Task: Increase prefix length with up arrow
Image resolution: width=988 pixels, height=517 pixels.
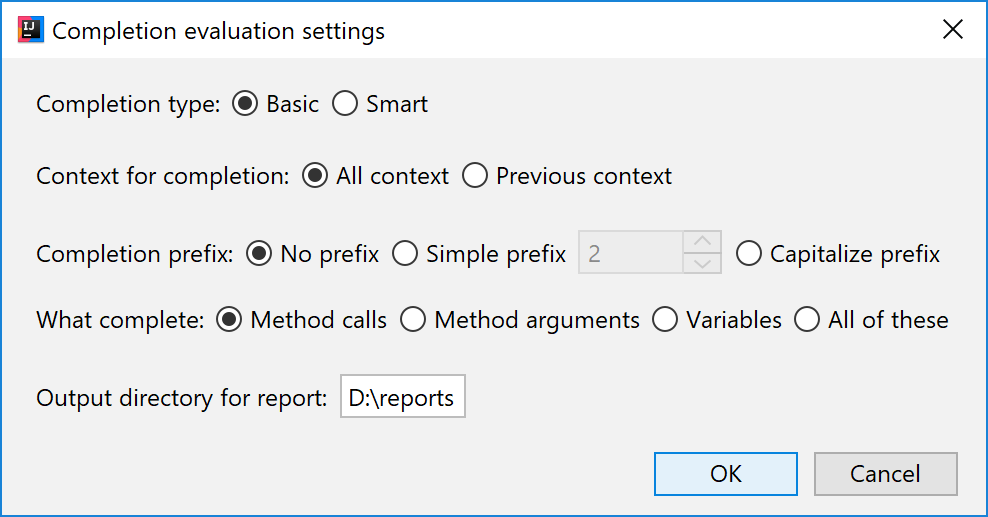Action: point(702,242)
